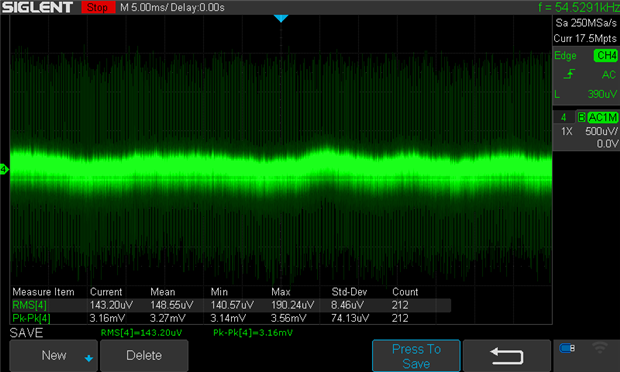Click the Pk-Pk Current value 3.16mV
Screen dimensions: 620x372
pos(107,318)
